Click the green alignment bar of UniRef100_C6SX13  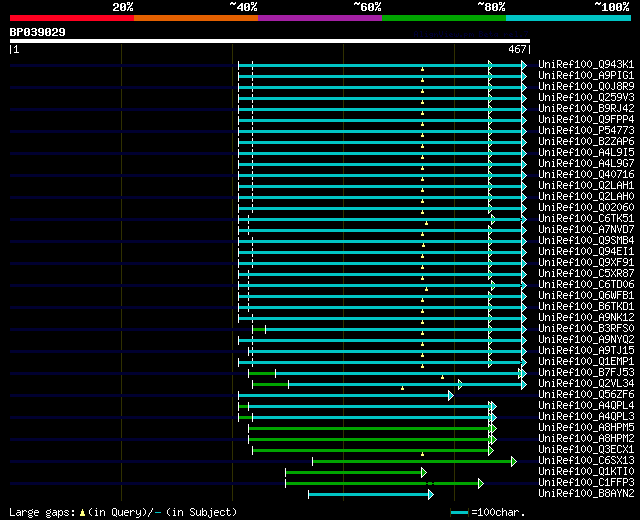coord(413,462)
